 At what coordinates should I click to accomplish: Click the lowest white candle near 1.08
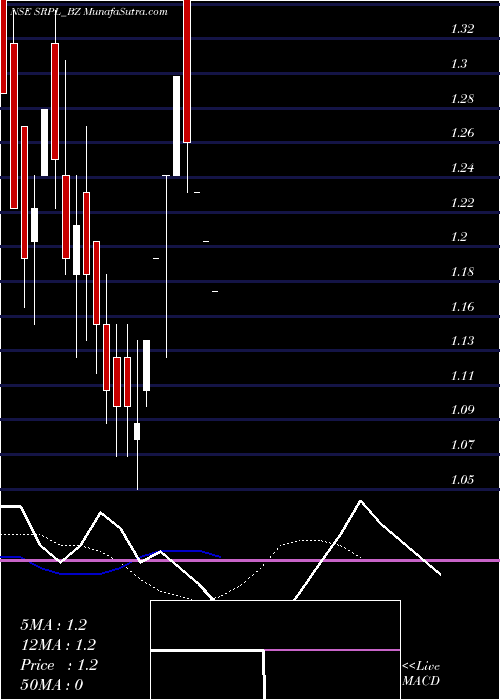(x=138, y=431)
